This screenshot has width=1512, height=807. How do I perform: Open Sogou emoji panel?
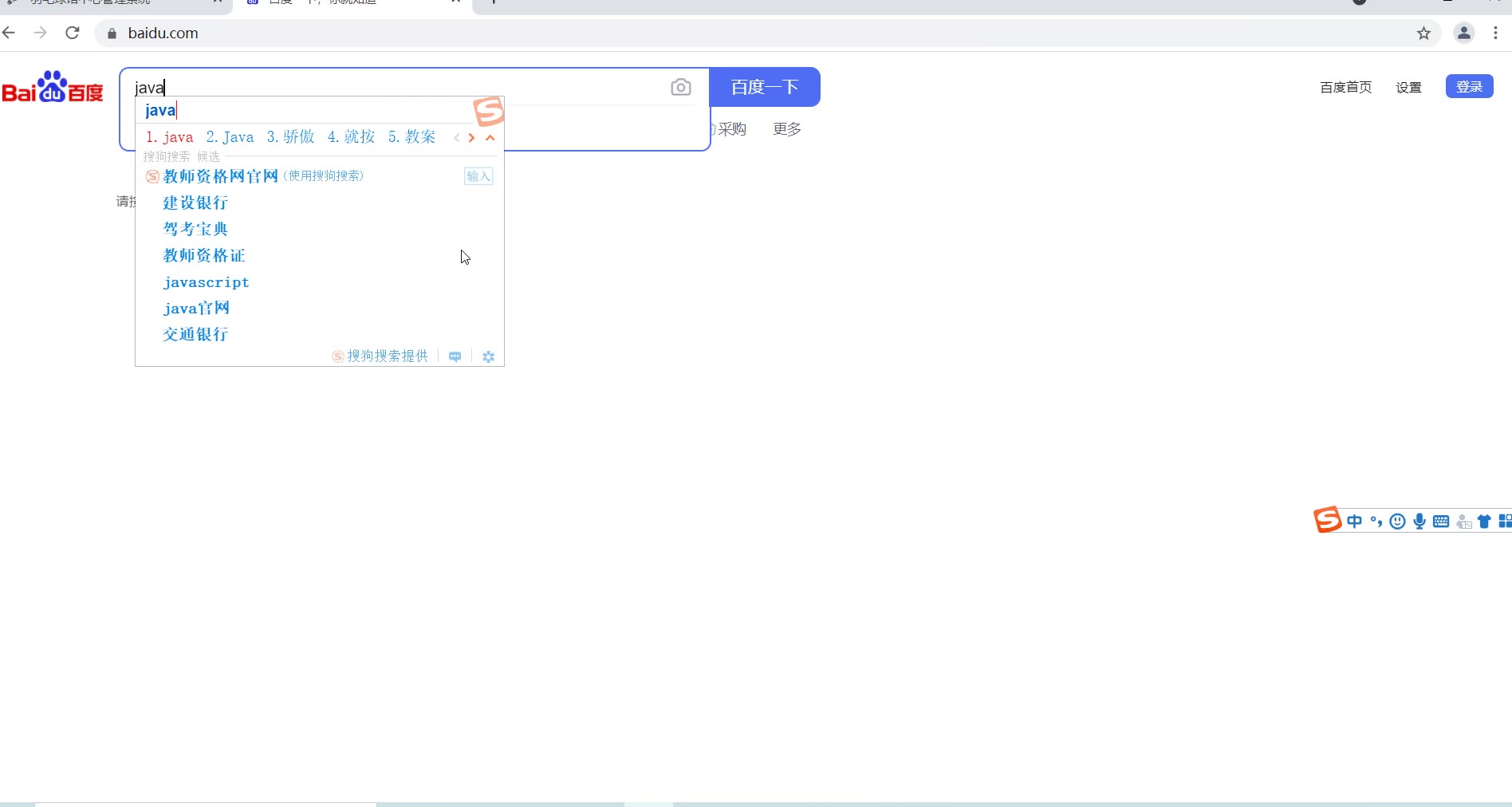point(1397,522)
